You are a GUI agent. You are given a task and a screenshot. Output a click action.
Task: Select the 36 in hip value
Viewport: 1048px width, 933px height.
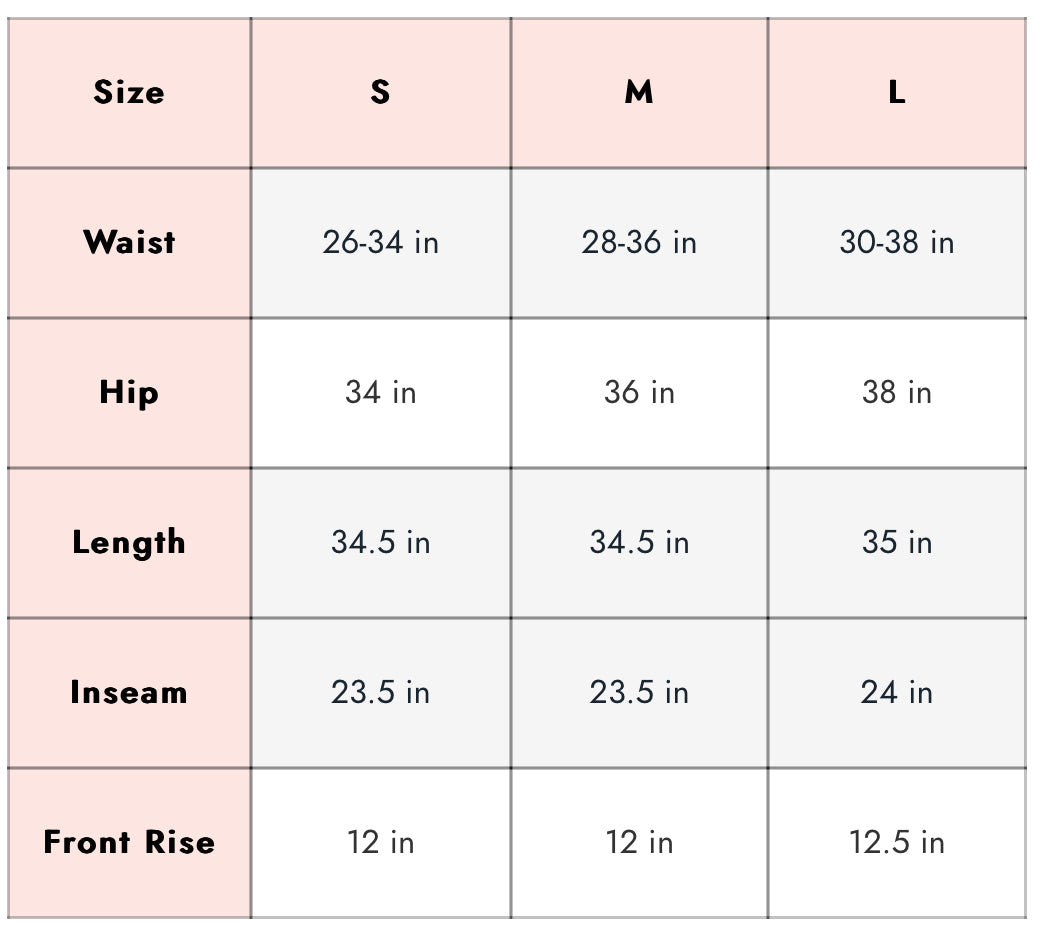coord(639,392)
